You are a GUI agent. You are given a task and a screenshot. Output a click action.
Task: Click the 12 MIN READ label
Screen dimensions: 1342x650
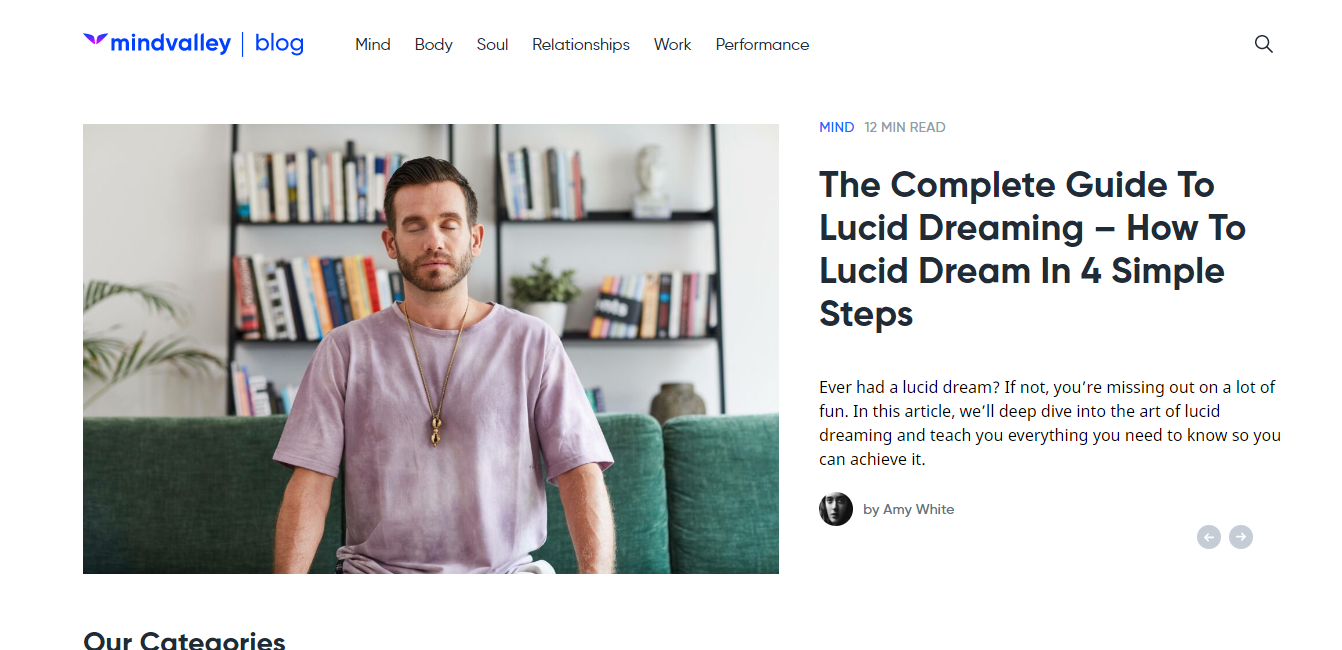tap(905, 127)
